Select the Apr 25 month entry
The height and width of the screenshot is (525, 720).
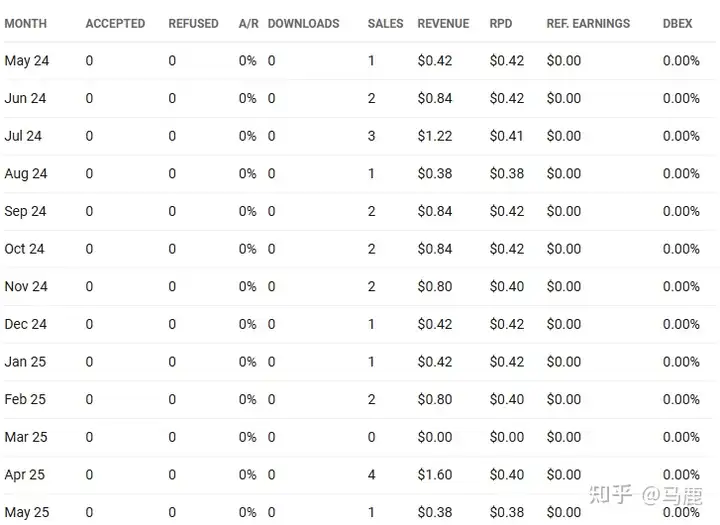[x=25, y=475]
